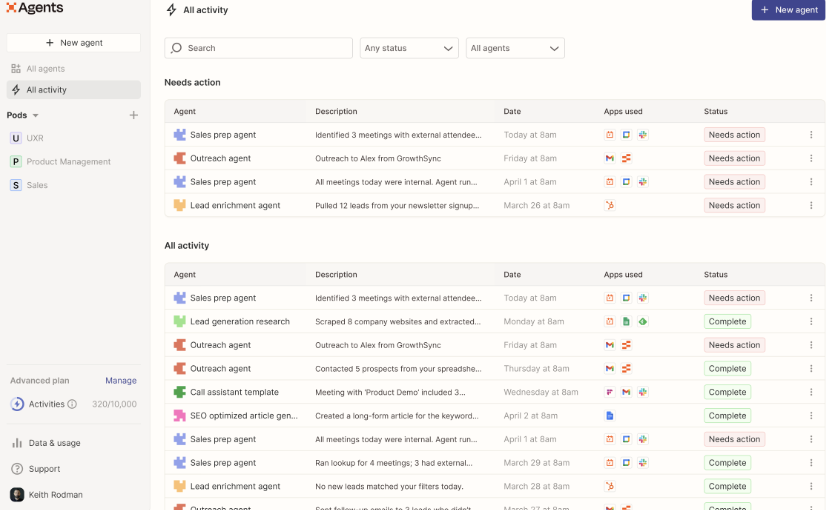Click the Activities lightning circle icon
Screen dimensions: 826x510
[17, 404]
